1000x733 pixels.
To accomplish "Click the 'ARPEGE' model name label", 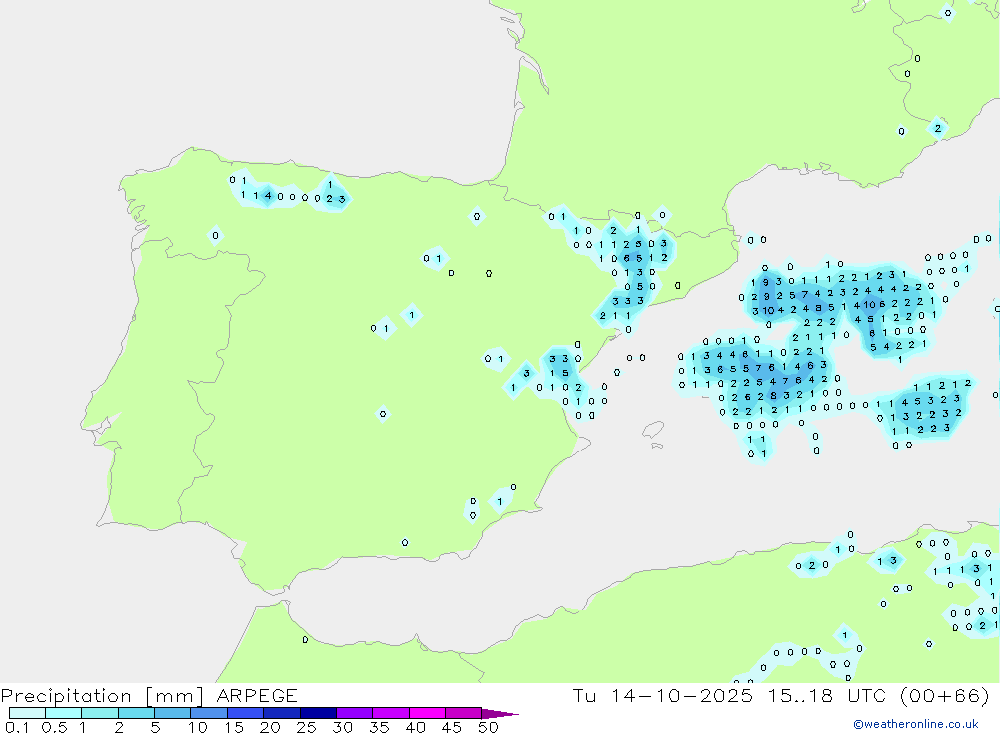I will [x=257, y=696].
